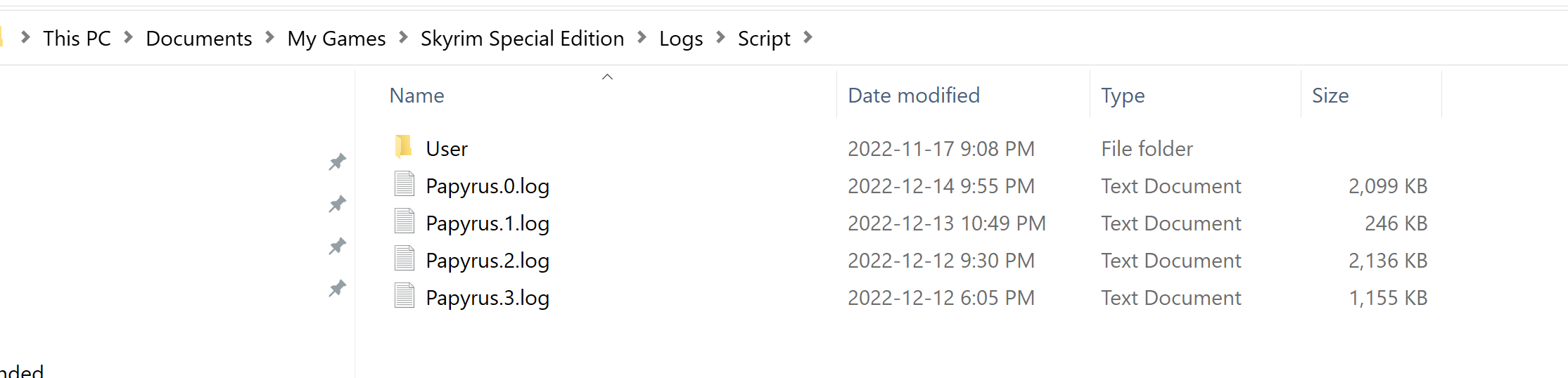The height and width of the screenshot is (378, 1568).
Task: Expand the chevron after Script breadcrumb
Action: (808, 37)
